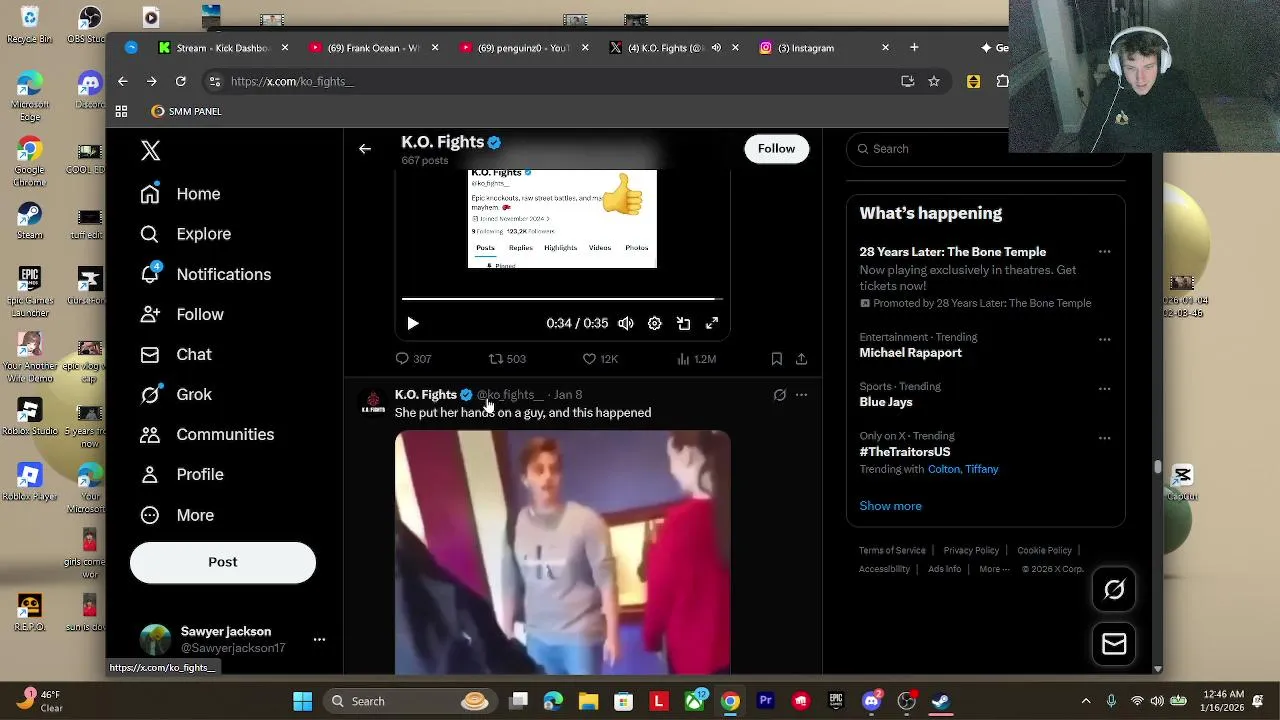
Task: Open Windows Start menu
Action: tap(302, 701)
